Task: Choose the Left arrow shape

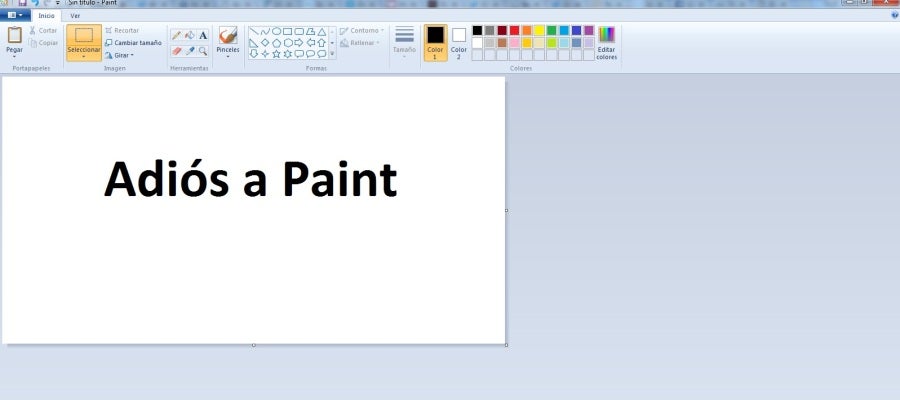Action: [x=311, y=42]
